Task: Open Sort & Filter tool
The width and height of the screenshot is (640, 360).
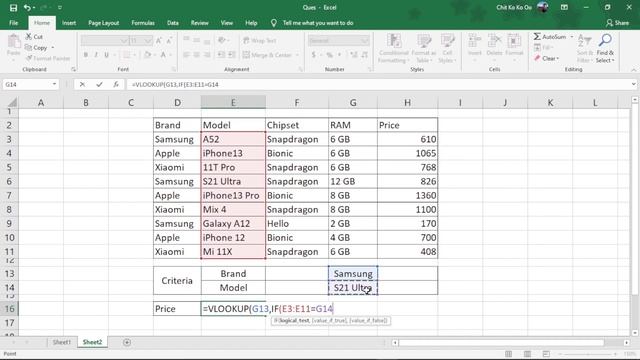Action: point(584,48)
